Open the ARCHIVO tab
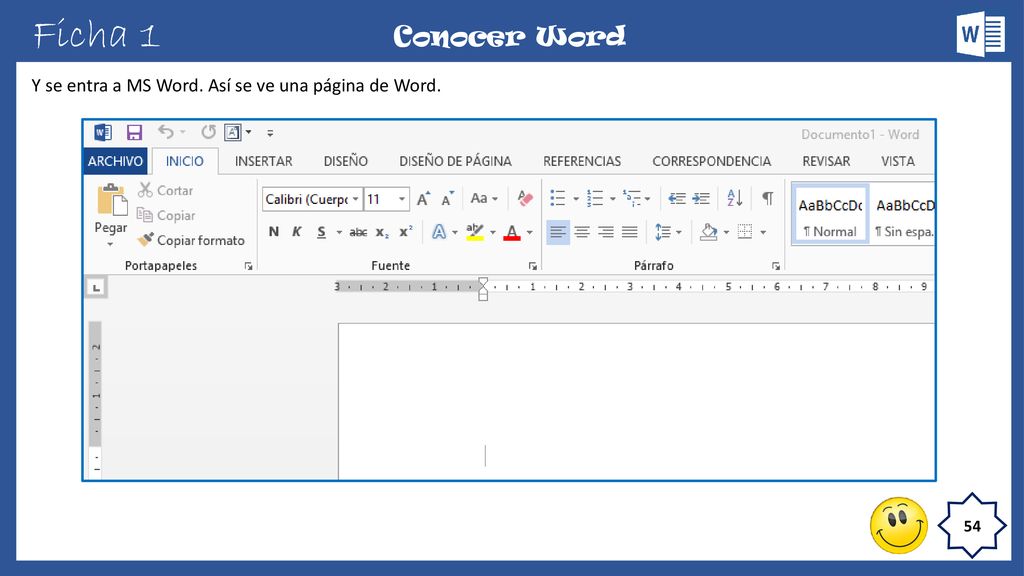Viewport: 1024px width, 576px height. (x=116, y=161)
